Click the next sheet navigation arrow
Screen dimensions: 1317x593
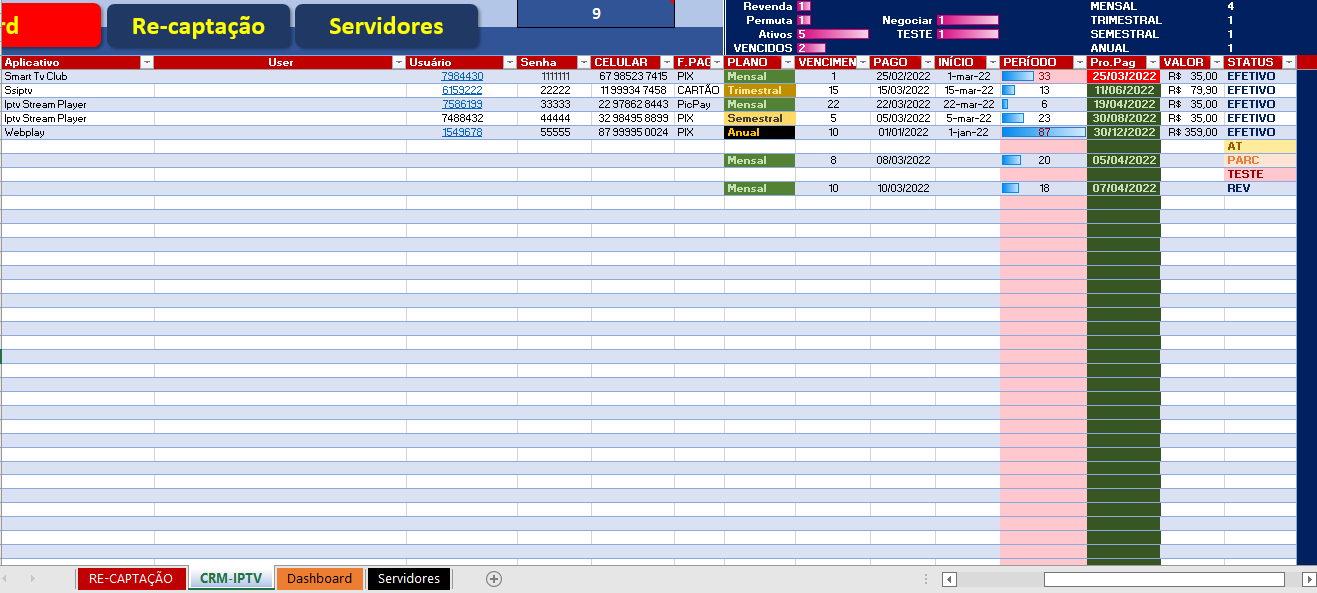coord(32,579)
